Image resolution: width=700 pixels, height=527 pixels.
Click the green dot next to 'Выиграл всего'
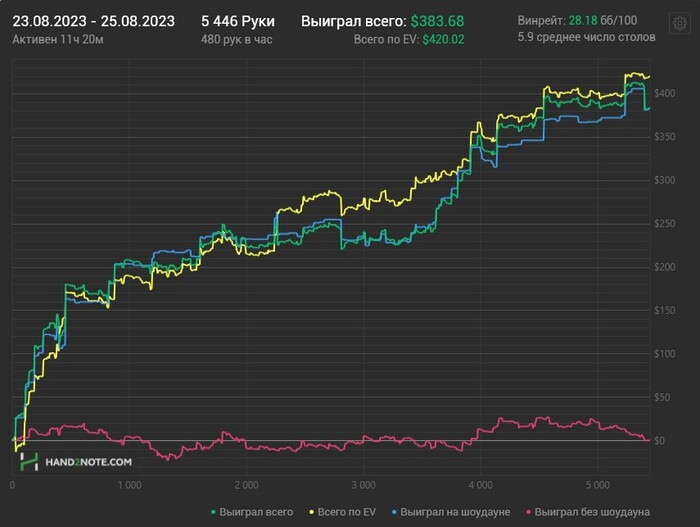coord(213,512)
